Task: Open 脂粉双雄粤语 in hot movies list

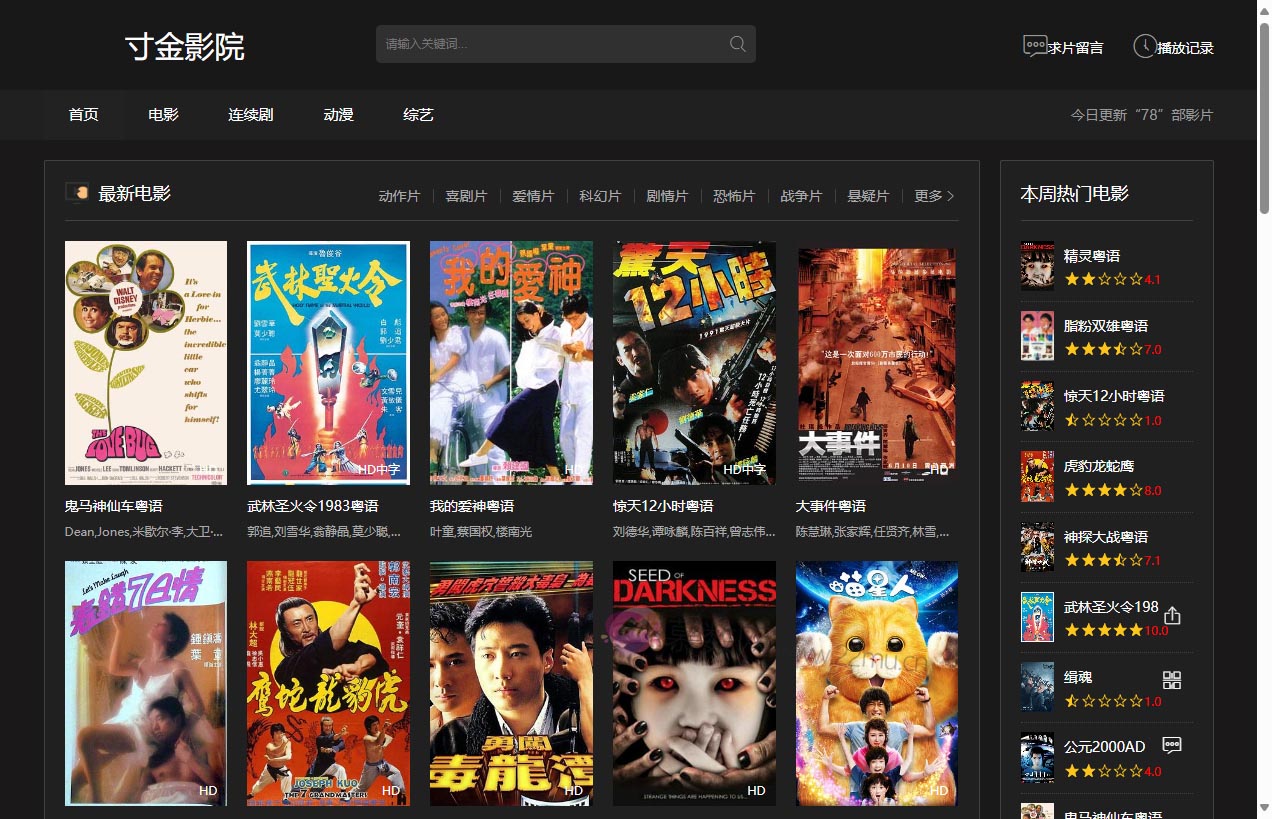Action: (x=1105, y=326)
